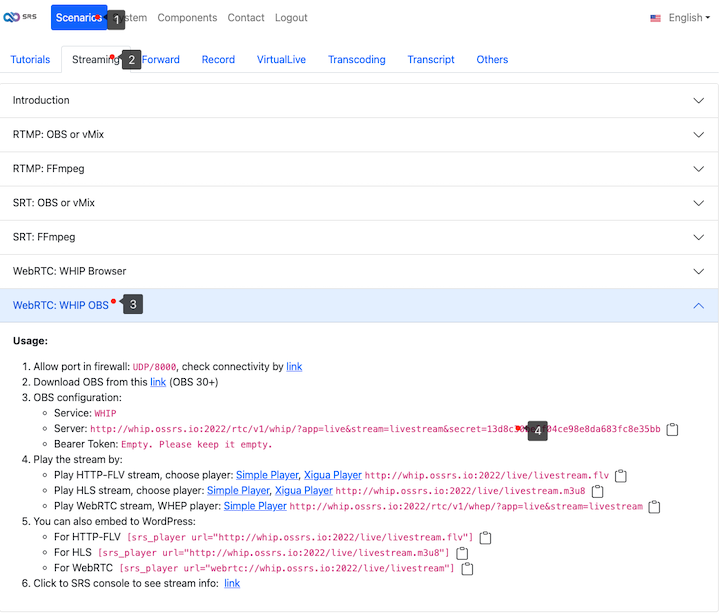The height and width of the screenshot is (614, 720).
Task: Click the Logout link
Action: click(x=291, y=18)
